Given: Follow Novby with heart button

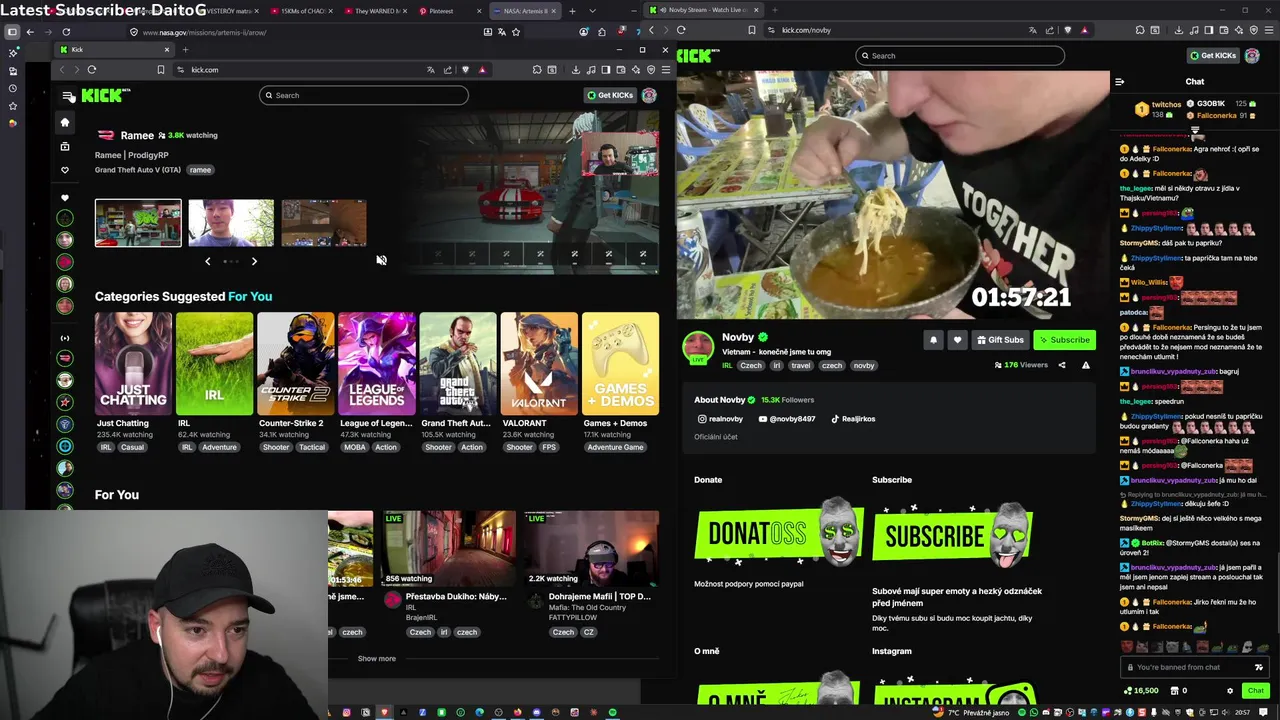Looking at the screenshot, I should point(957,340).
